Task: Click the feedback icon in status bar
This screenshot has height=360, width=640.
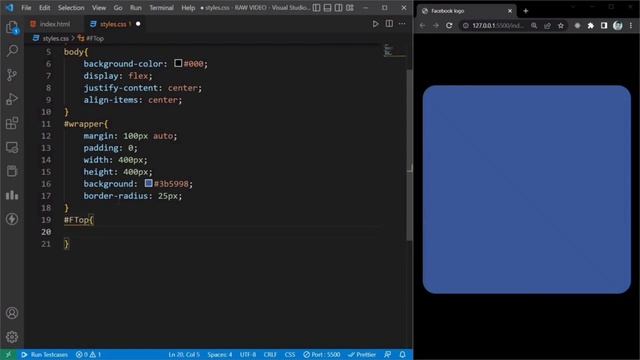Action: click(388, 354)
